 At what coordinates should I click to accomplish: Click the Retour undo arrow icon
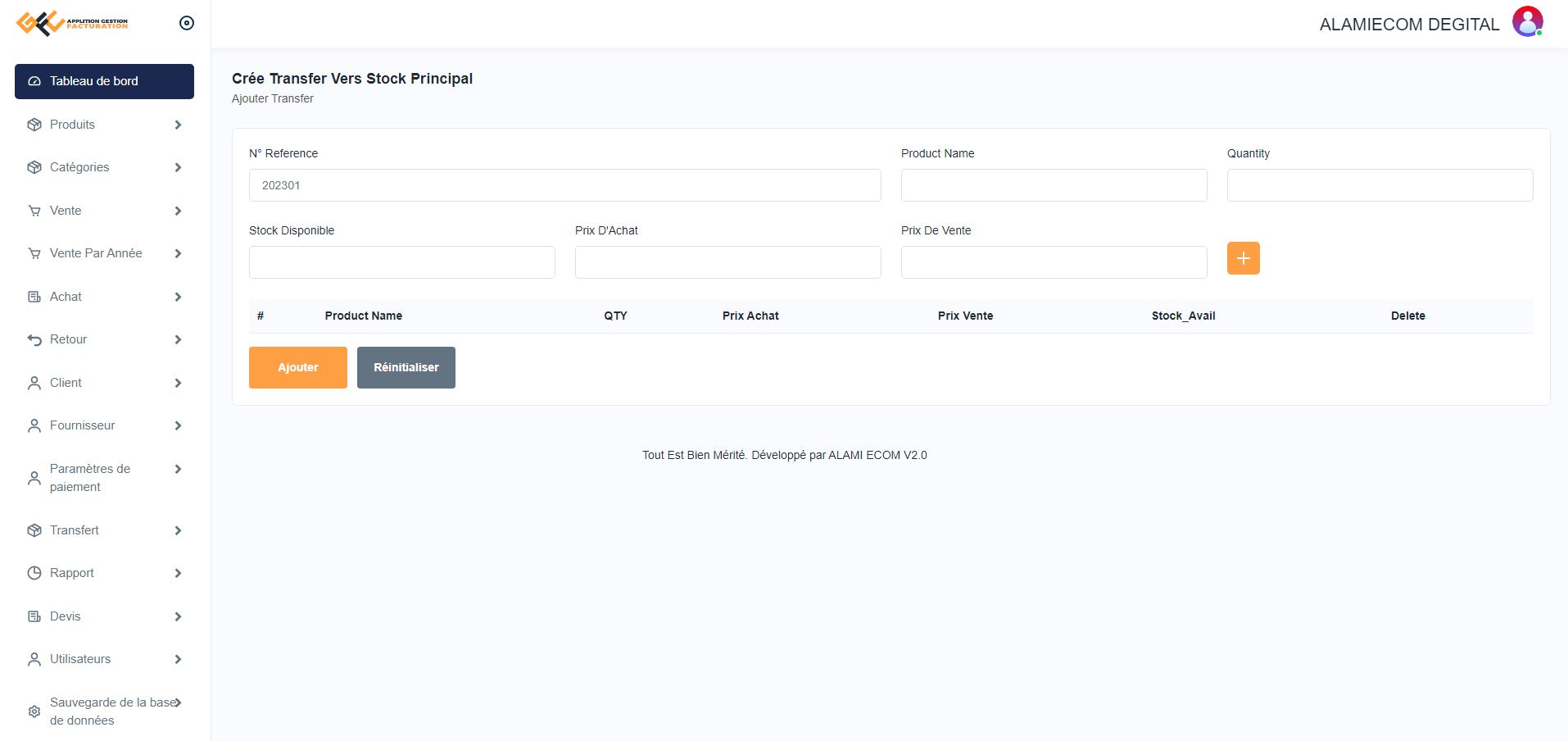(34, 339)
